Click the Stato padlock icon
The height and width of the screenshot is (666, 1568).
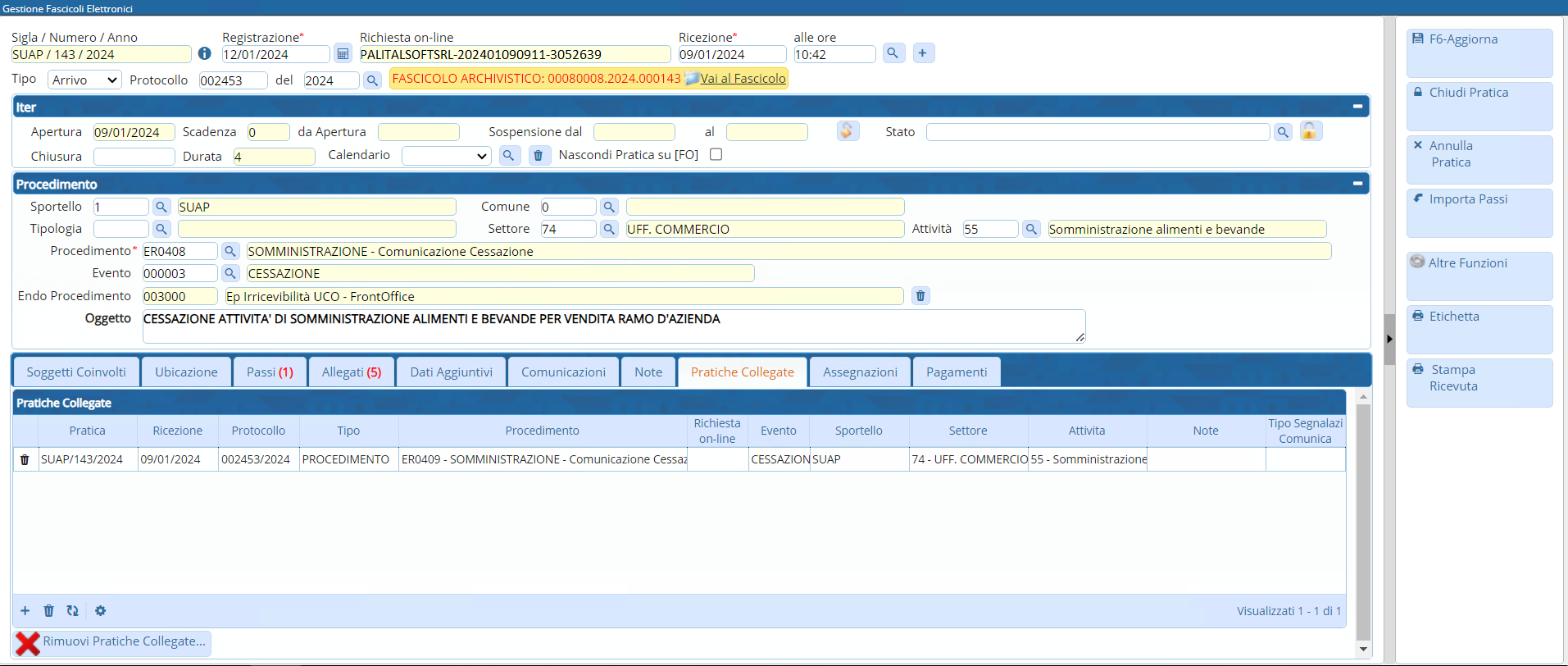1310,131
